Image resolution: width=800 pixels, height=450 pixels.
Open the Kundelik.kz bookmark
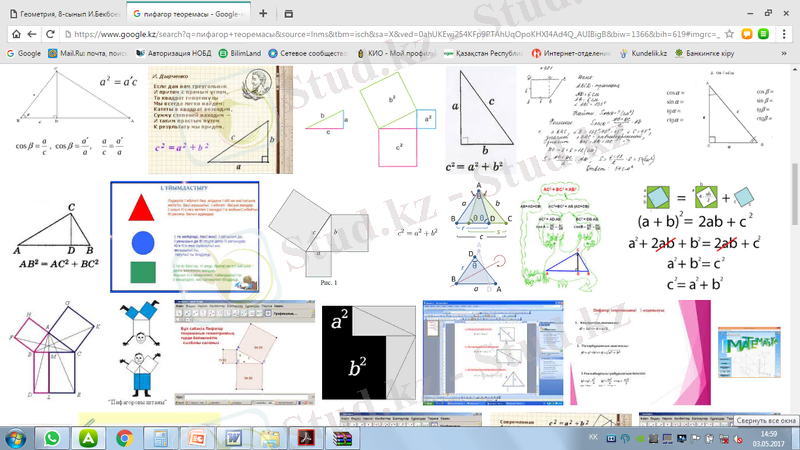click(x=643, y=53)
